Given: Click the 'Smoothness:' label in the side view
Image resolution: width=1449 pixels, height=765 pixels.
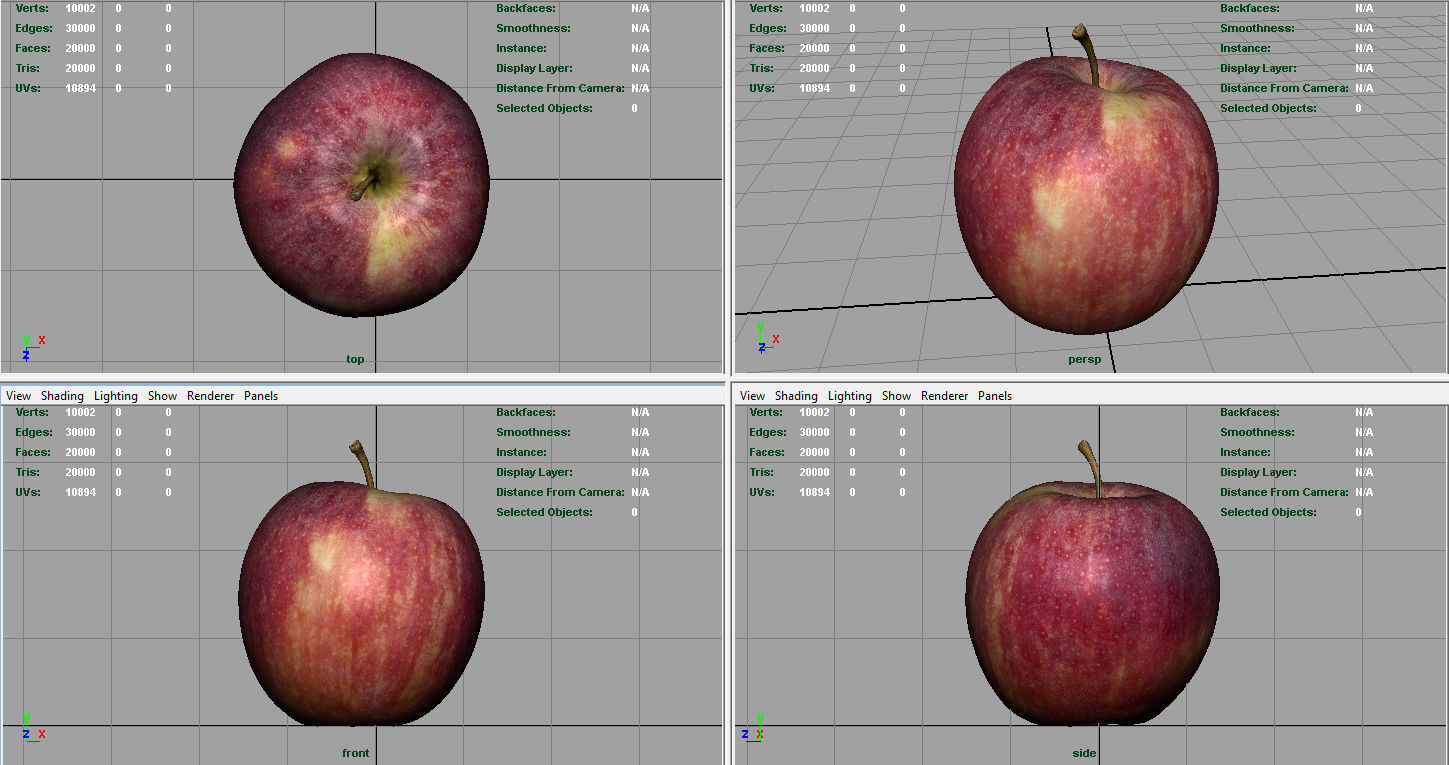Looking at the screenshot, I should coord(1257,432).
